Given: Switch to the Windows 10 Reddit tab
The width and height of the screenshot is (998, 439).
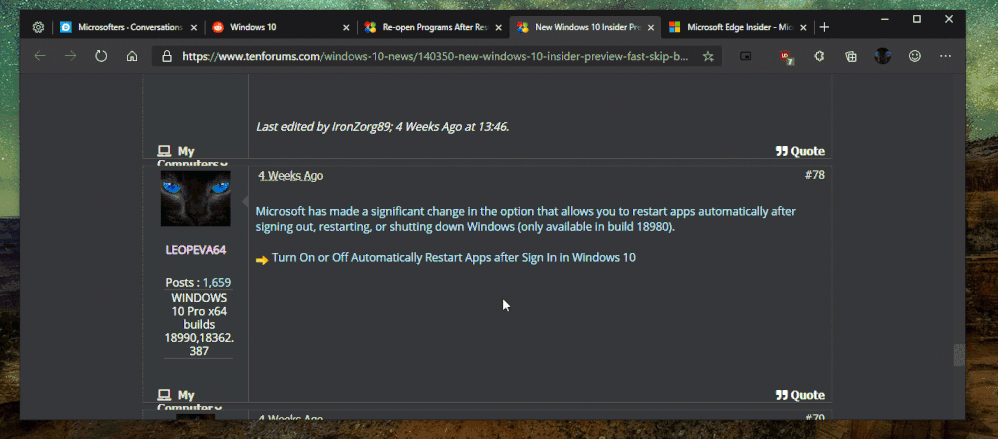Looking at the screenshot, I should (x=280, y=27).
